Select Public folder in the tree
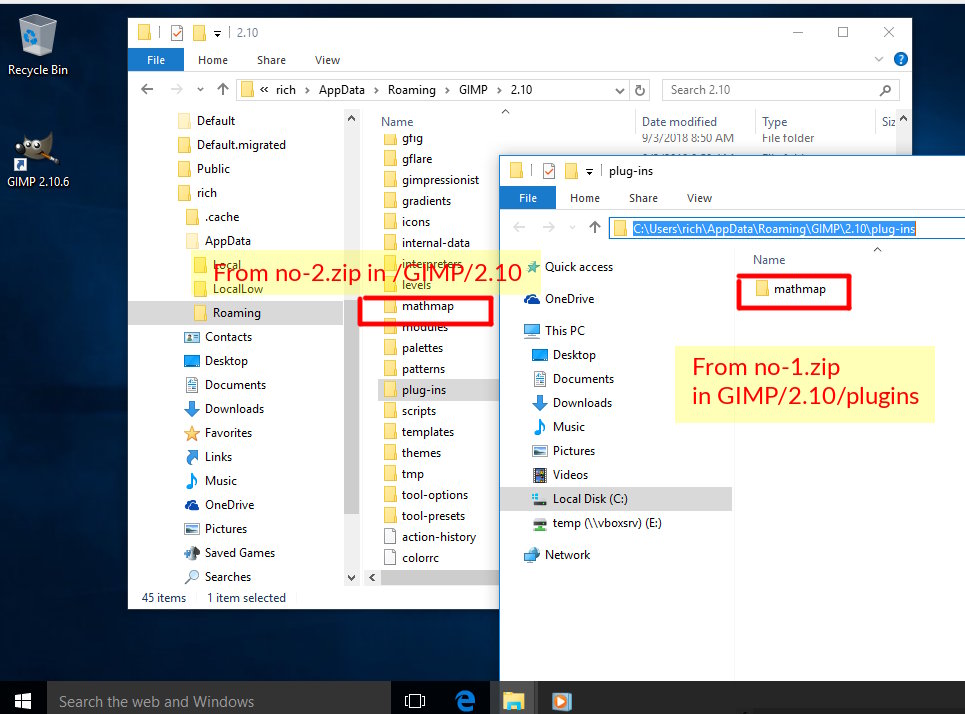The image size is (965, 714). 213,169
